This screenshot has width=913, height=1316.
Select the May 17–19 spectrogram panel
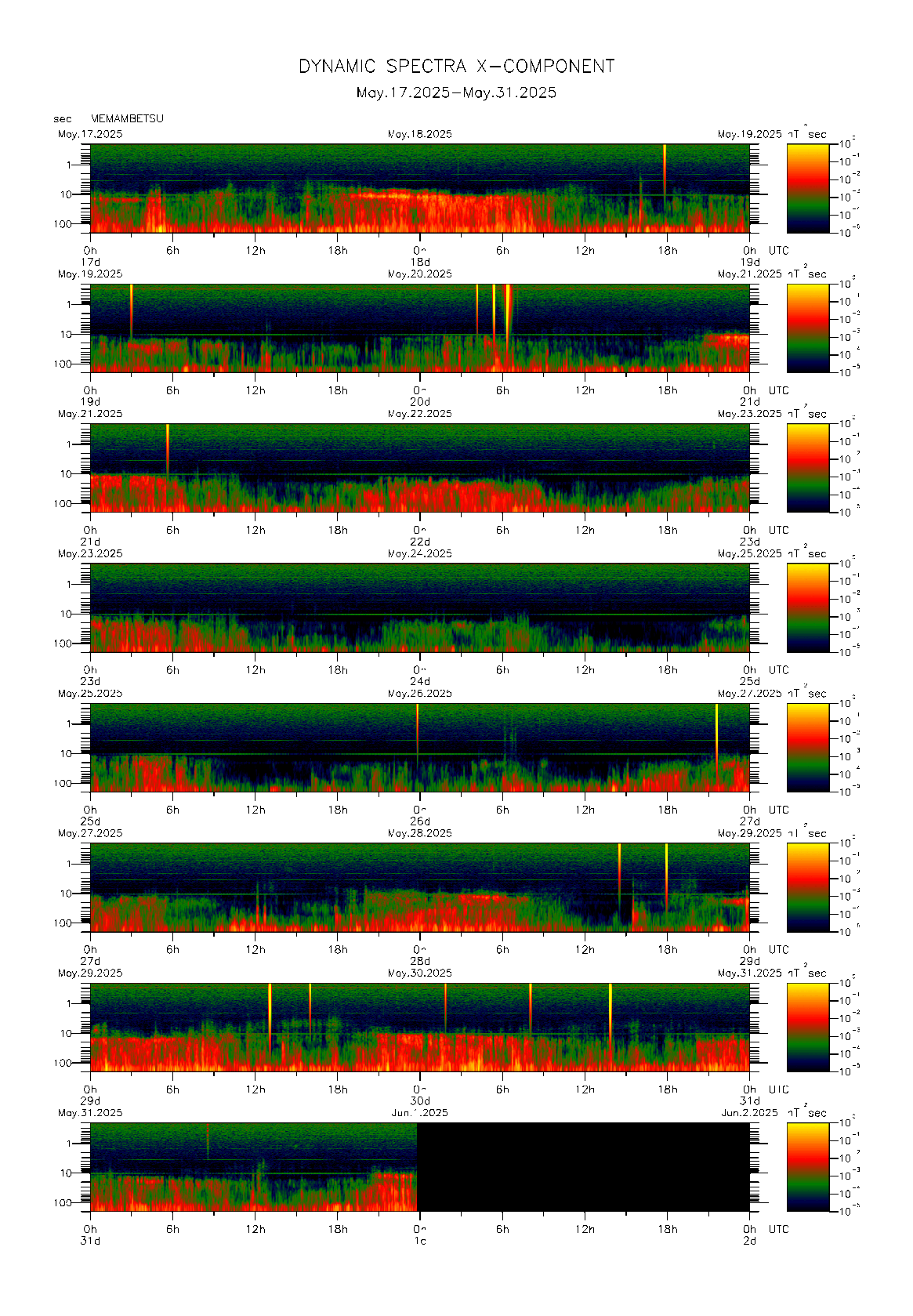420,188
